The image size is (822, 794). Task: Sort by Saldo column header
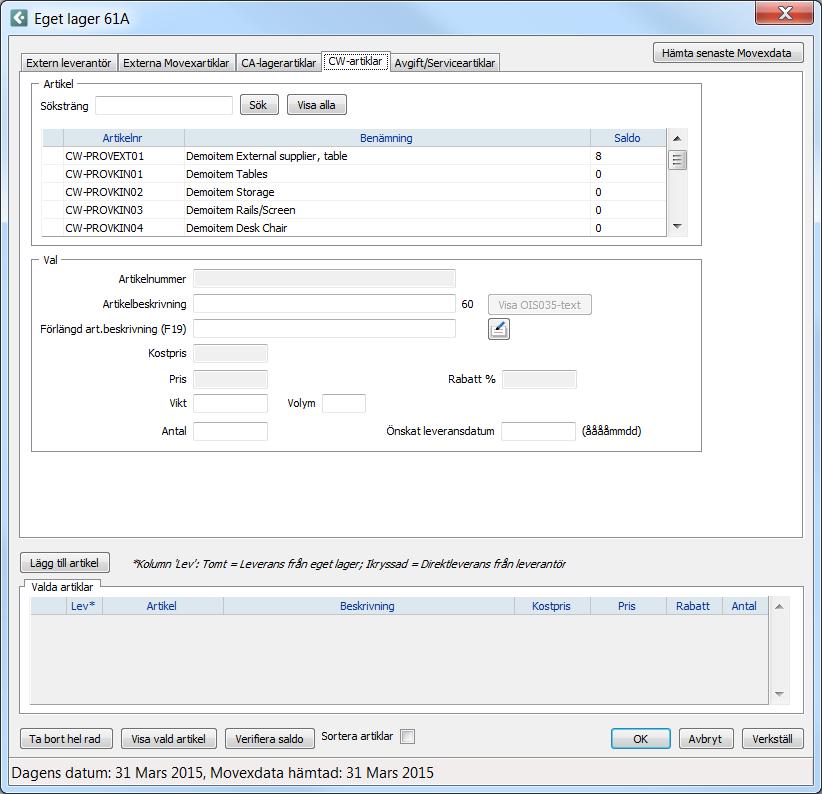[628, 138]
